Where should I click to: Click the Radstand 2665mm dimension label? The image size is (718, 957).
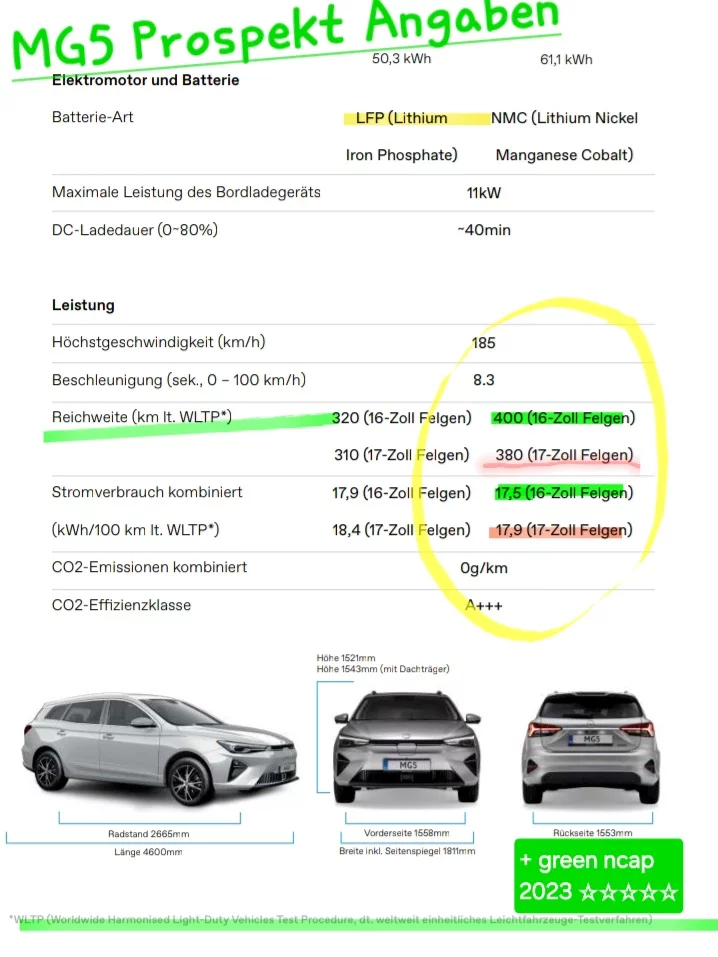click(x=148, y=833)
